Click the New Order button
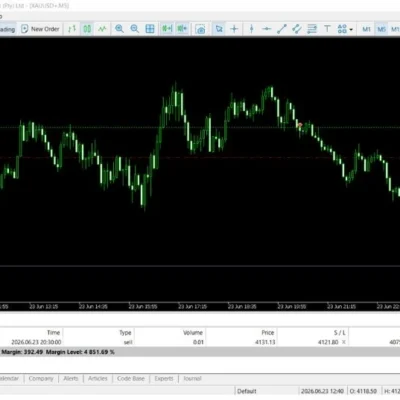 coord(40,29)
